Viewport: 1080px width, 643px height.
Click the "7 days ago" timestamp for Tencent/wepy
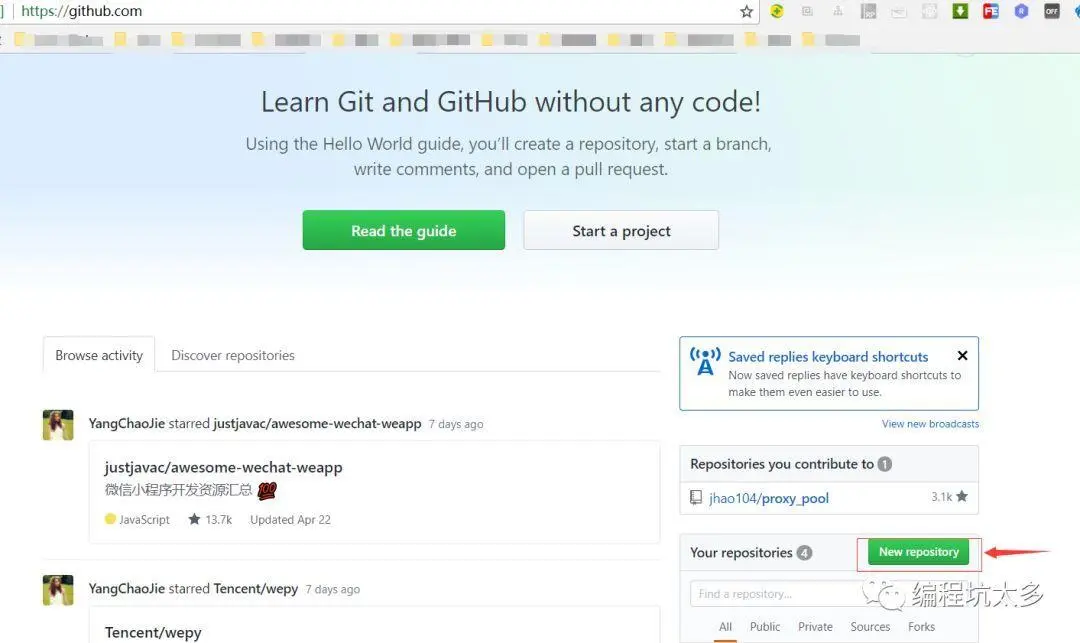(x=333, y=589)
